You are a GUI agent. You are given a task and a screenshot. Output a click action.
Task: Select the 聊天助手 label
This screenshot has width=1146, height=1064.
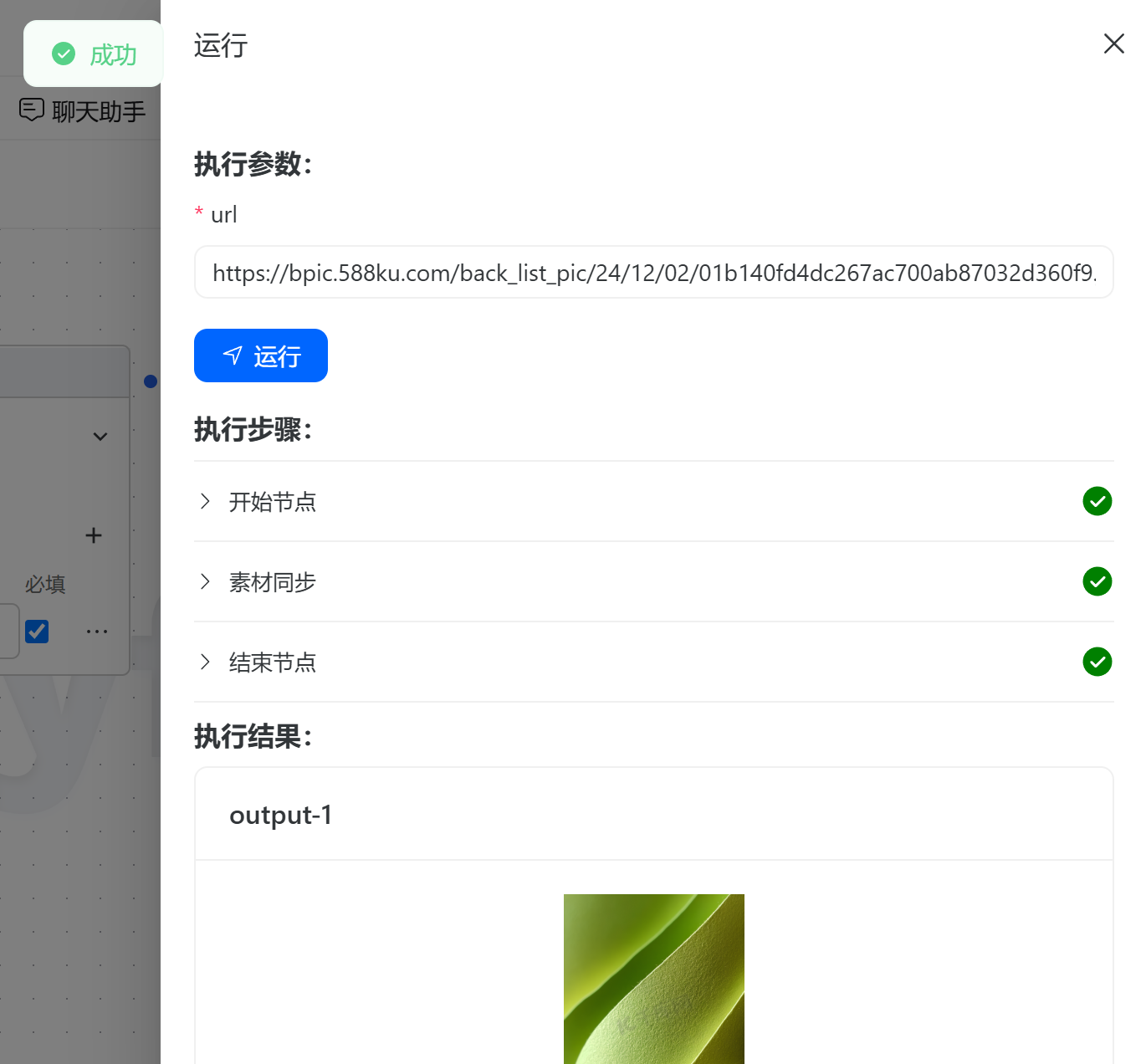point(99,111)
